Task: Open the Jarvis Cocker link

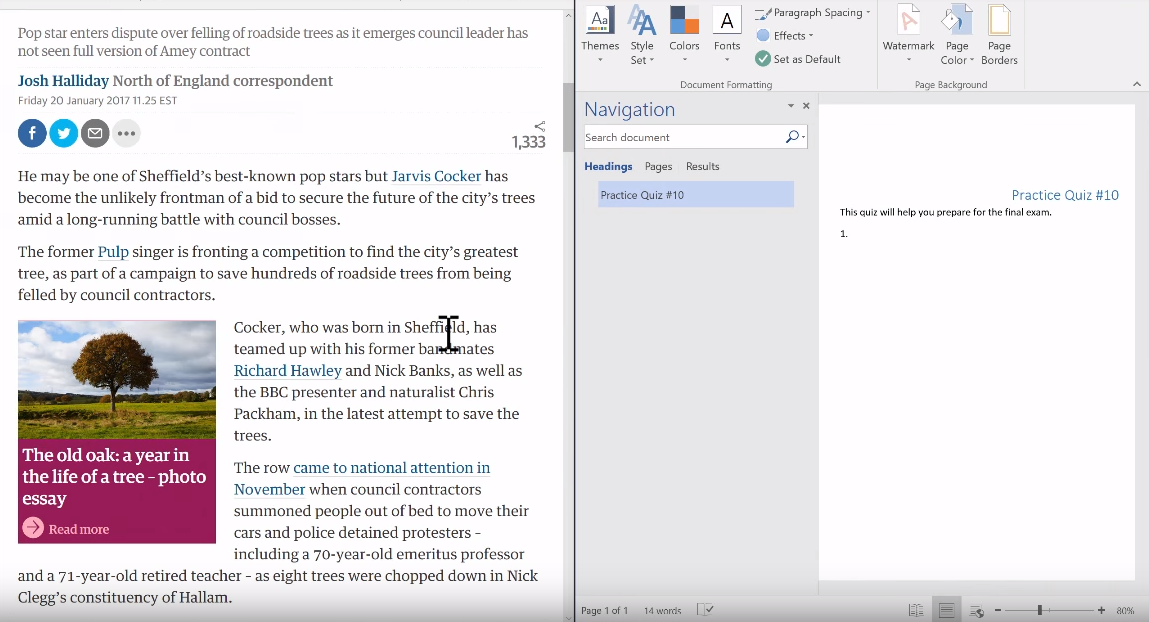Action: (436, 176)
